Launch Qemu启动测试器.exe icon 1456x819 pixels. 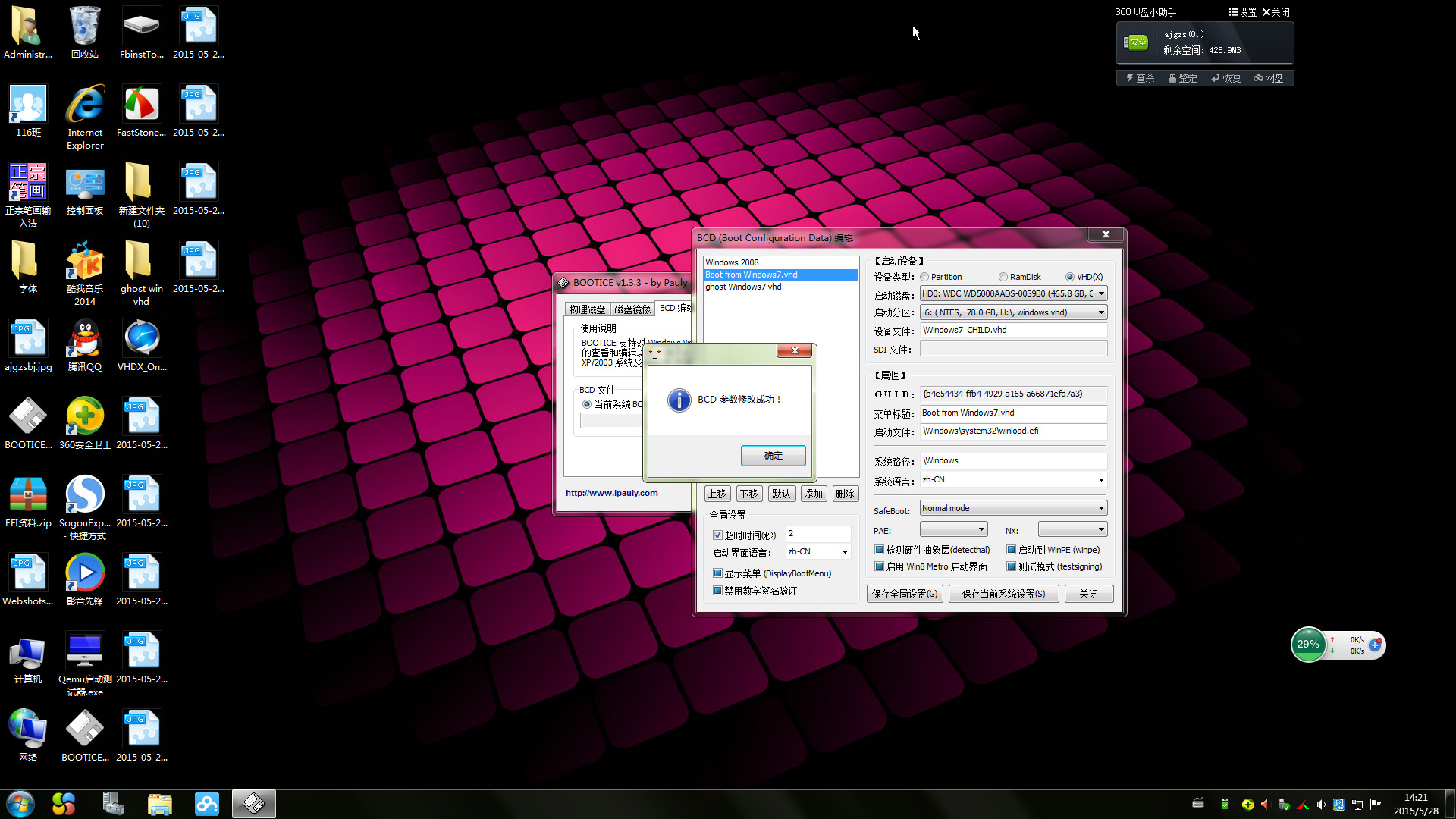(x=85, y=664)
